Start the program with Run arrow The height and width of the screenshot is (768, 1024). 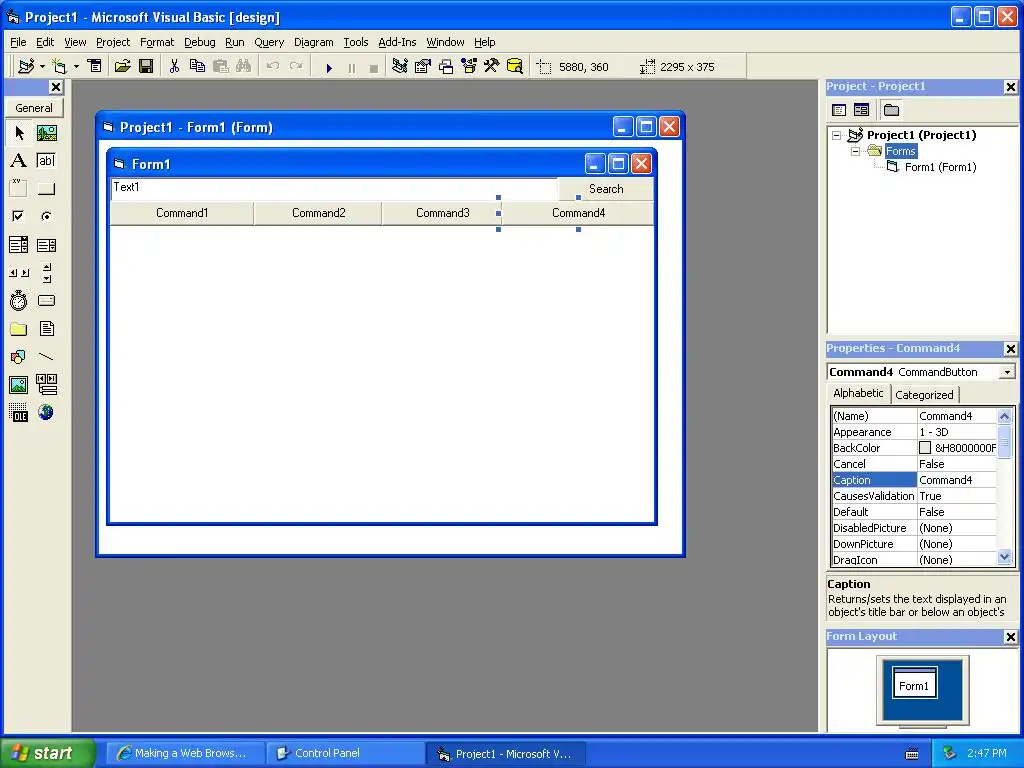[x=329, y=67]
